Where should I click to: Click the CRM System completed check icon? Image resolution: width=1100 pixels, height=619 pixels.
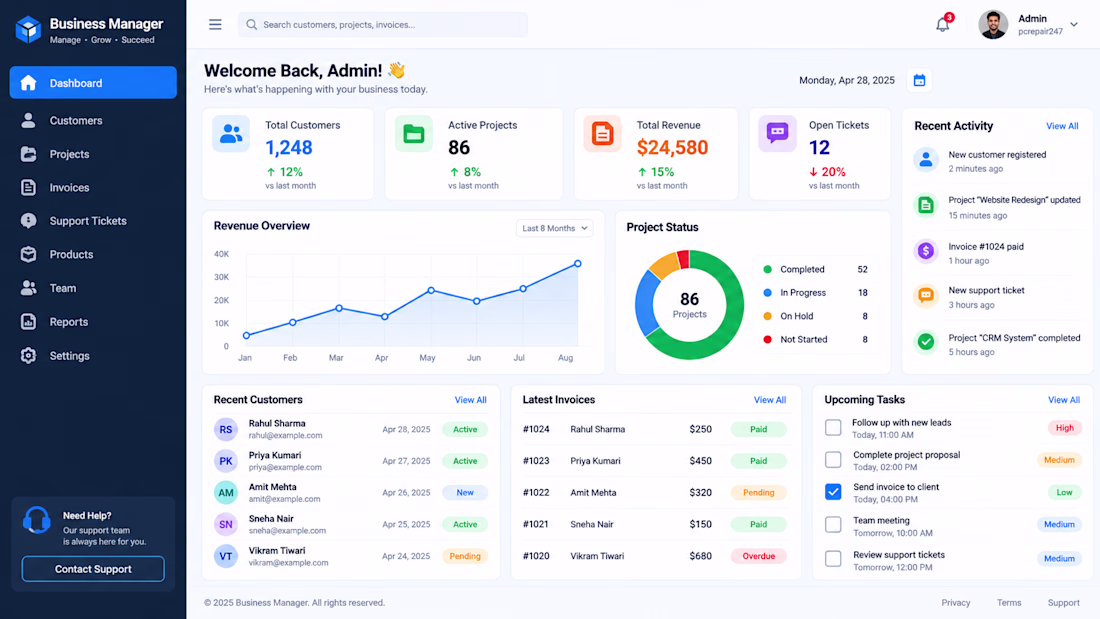click(926, 342)
